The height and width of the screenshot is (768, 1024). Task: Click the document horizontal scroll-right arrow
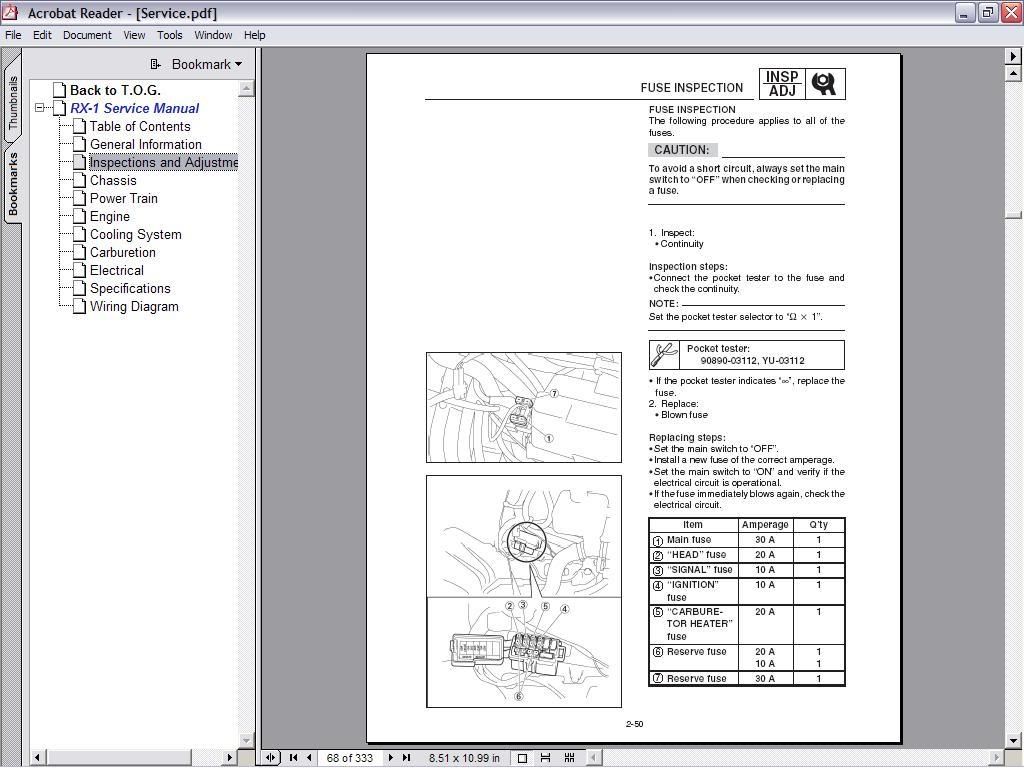coord(997,758)
